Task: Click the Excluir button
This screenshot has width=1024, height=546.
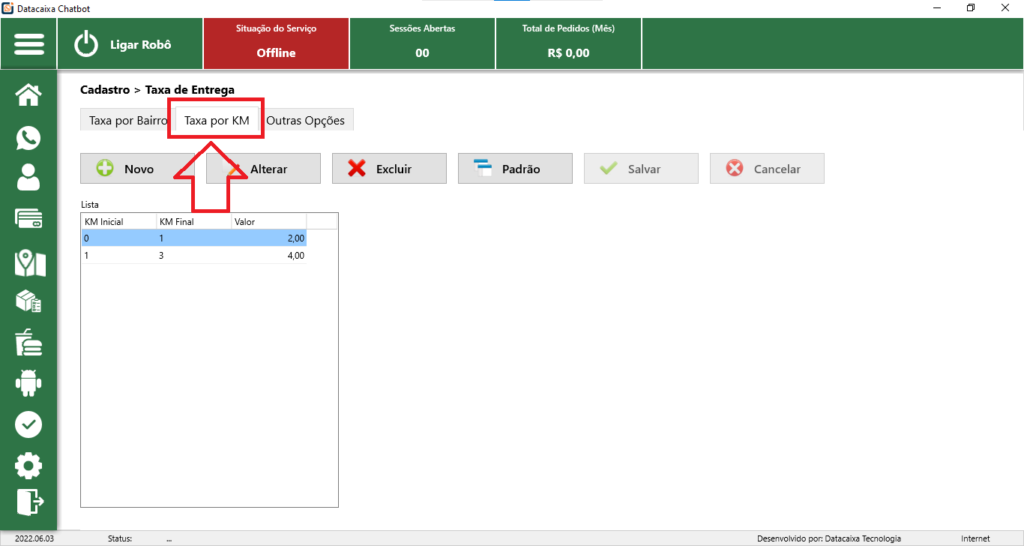Action: tap(389, 169)
